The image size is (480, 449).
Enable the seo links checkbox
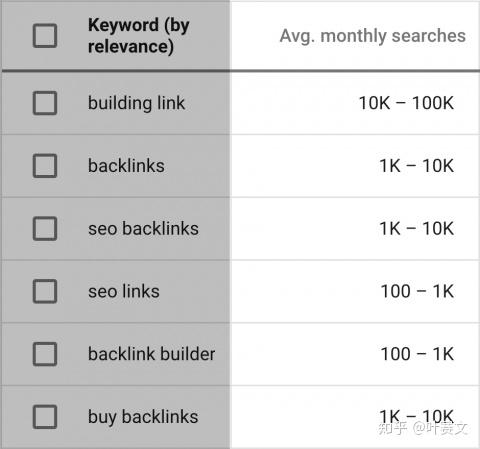45,291
